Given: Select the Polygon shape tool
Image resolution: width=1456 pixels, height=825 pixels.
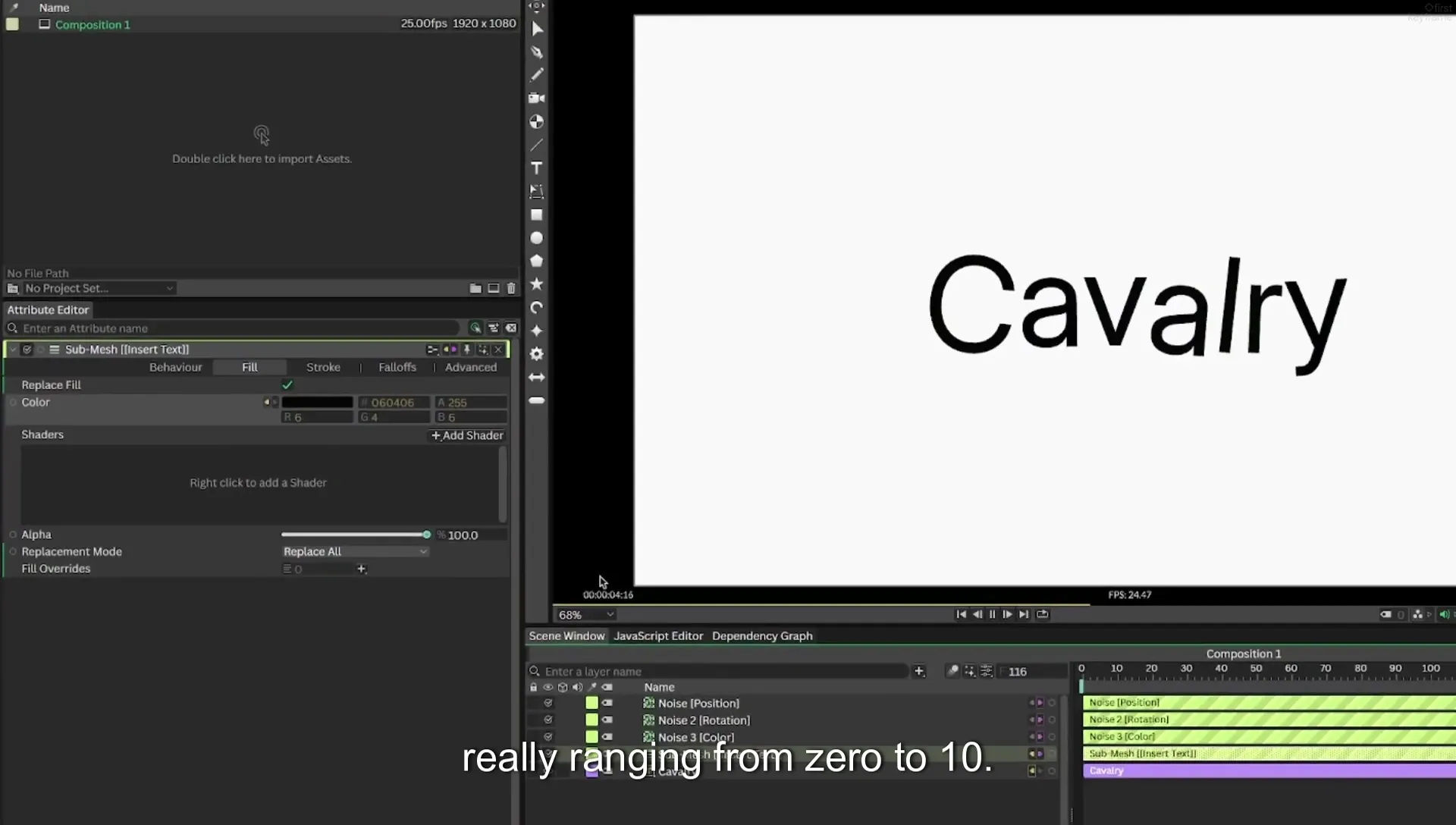Looking at the screenshot, I should click(537, 261).
